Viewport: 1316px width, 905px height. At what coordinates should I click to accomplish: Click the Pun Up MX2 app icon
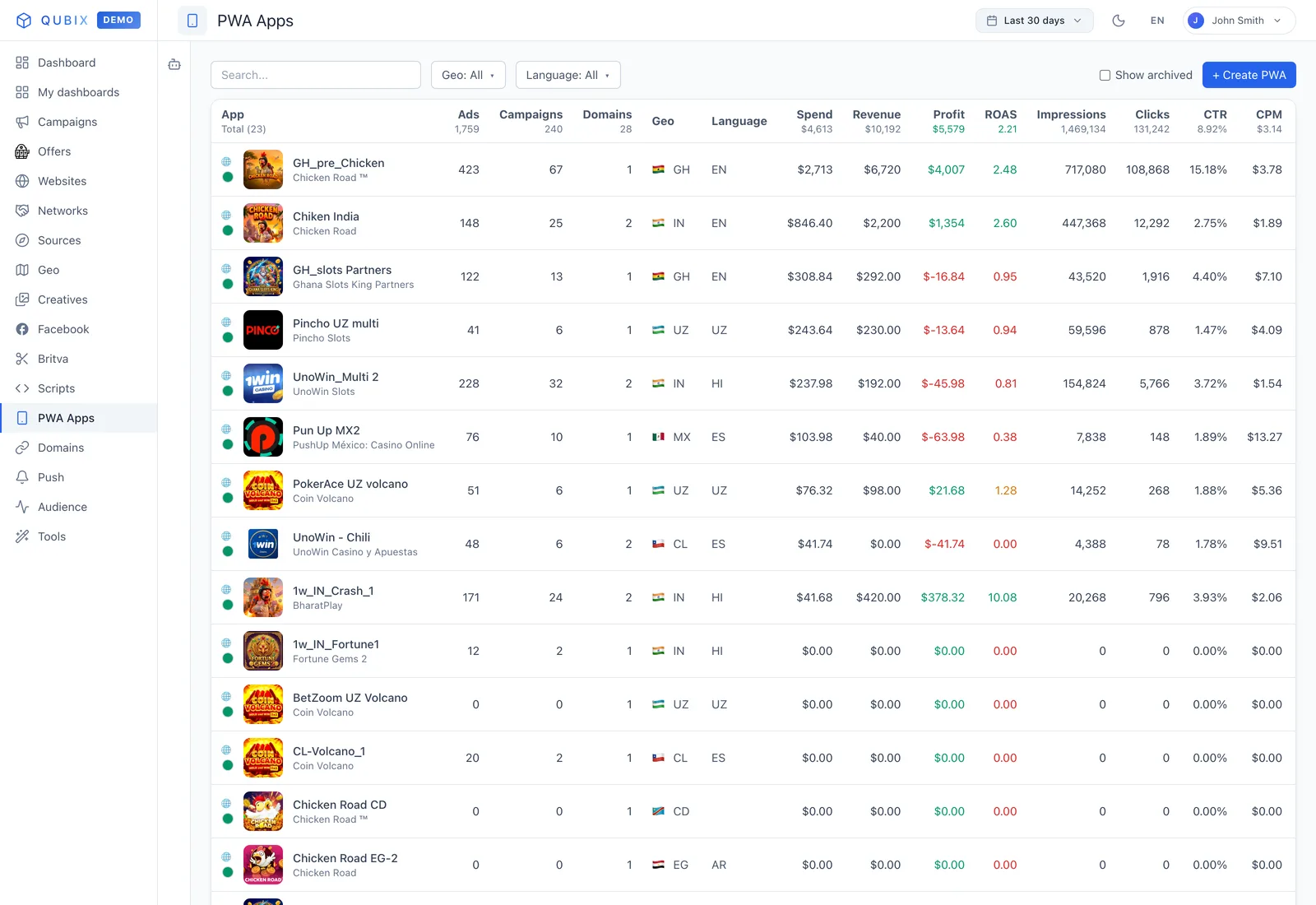263,437
